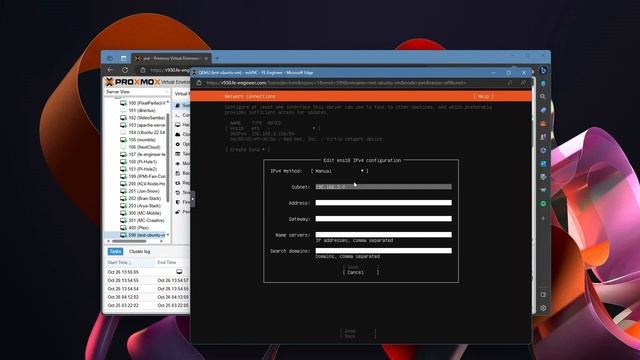Select VM 101 (directus) in the tree
640x360 pixels.
pos(138,111)
